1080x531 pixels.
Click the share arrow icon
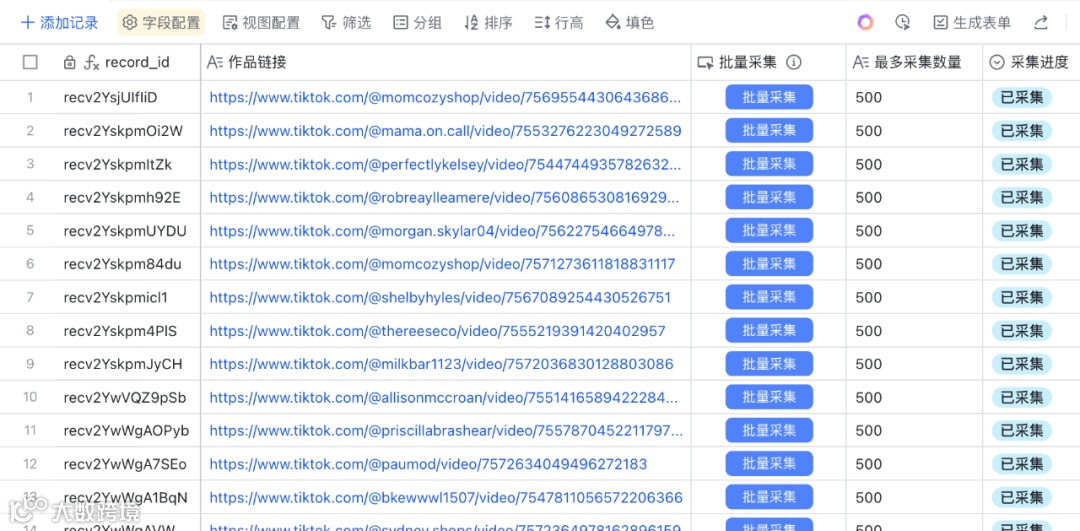(x=1041, y=23)
